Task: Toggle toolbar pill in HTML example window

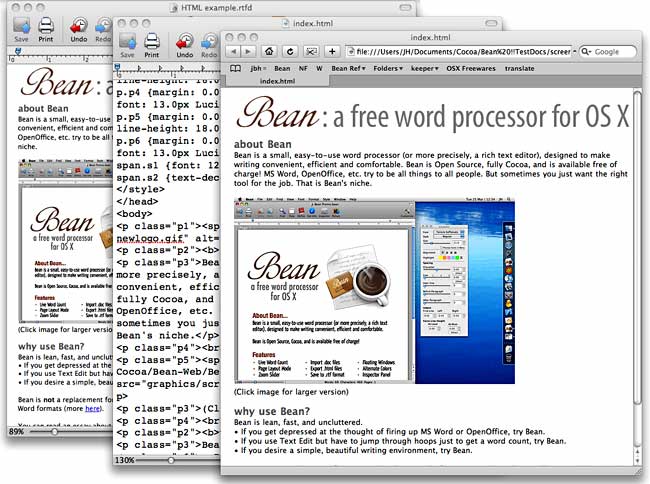Action: point(405,7)
